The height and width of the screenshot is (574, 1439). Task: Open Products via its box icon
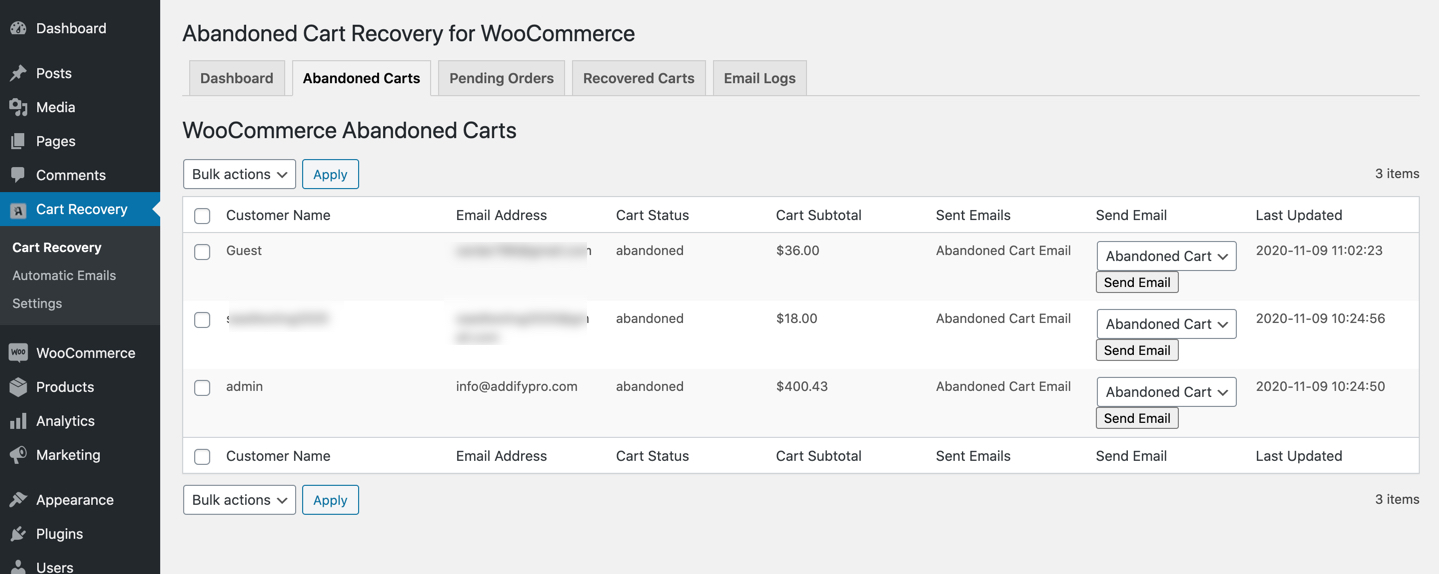coord(18,387)
